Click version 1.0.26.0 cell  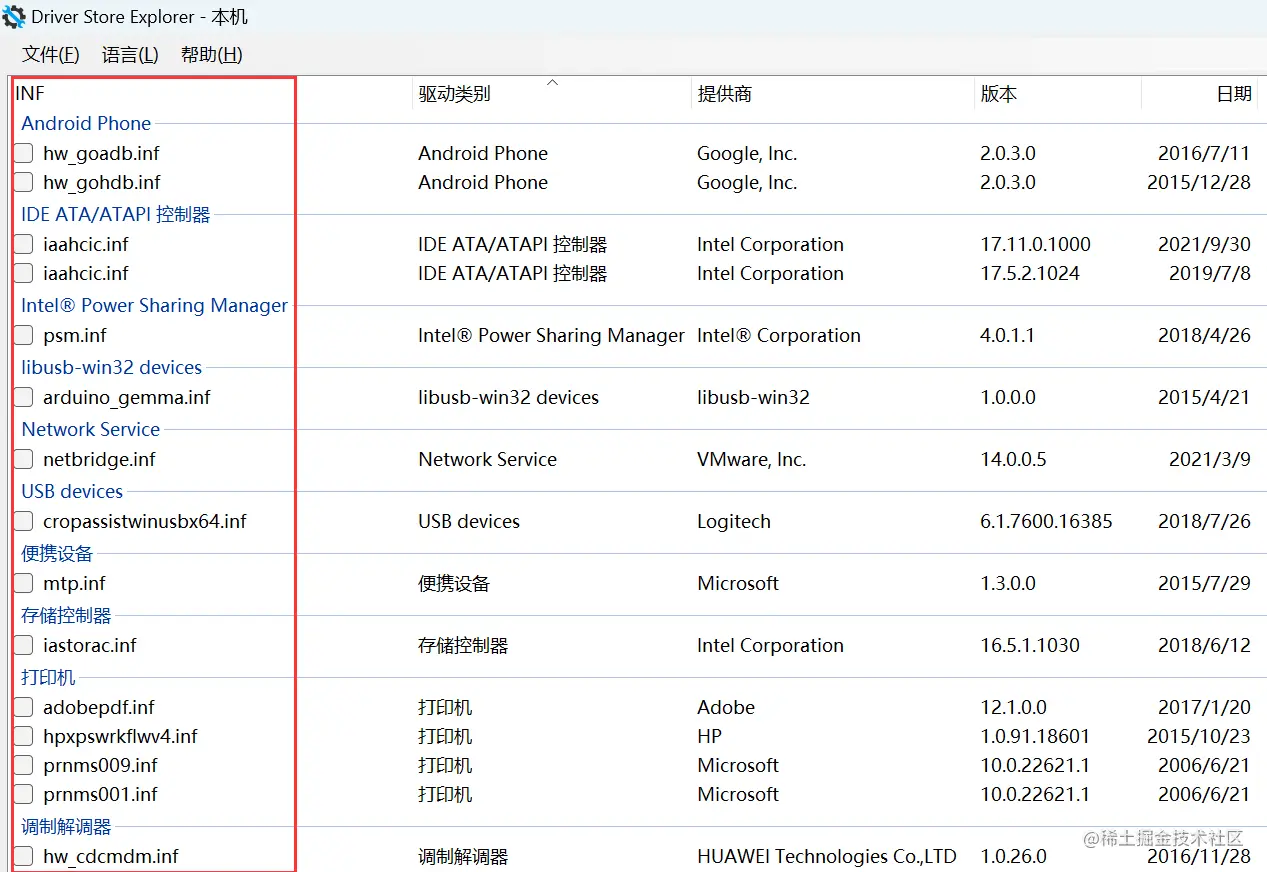[x=1013, y=857]
